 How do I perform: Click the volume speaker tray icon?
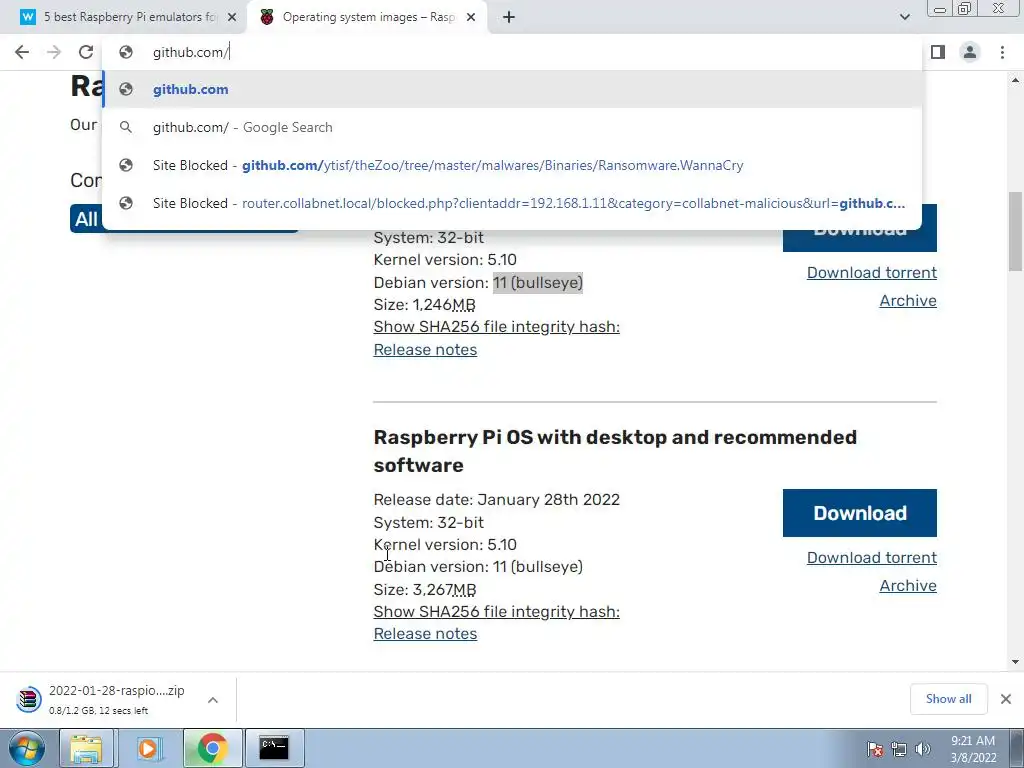923,749
